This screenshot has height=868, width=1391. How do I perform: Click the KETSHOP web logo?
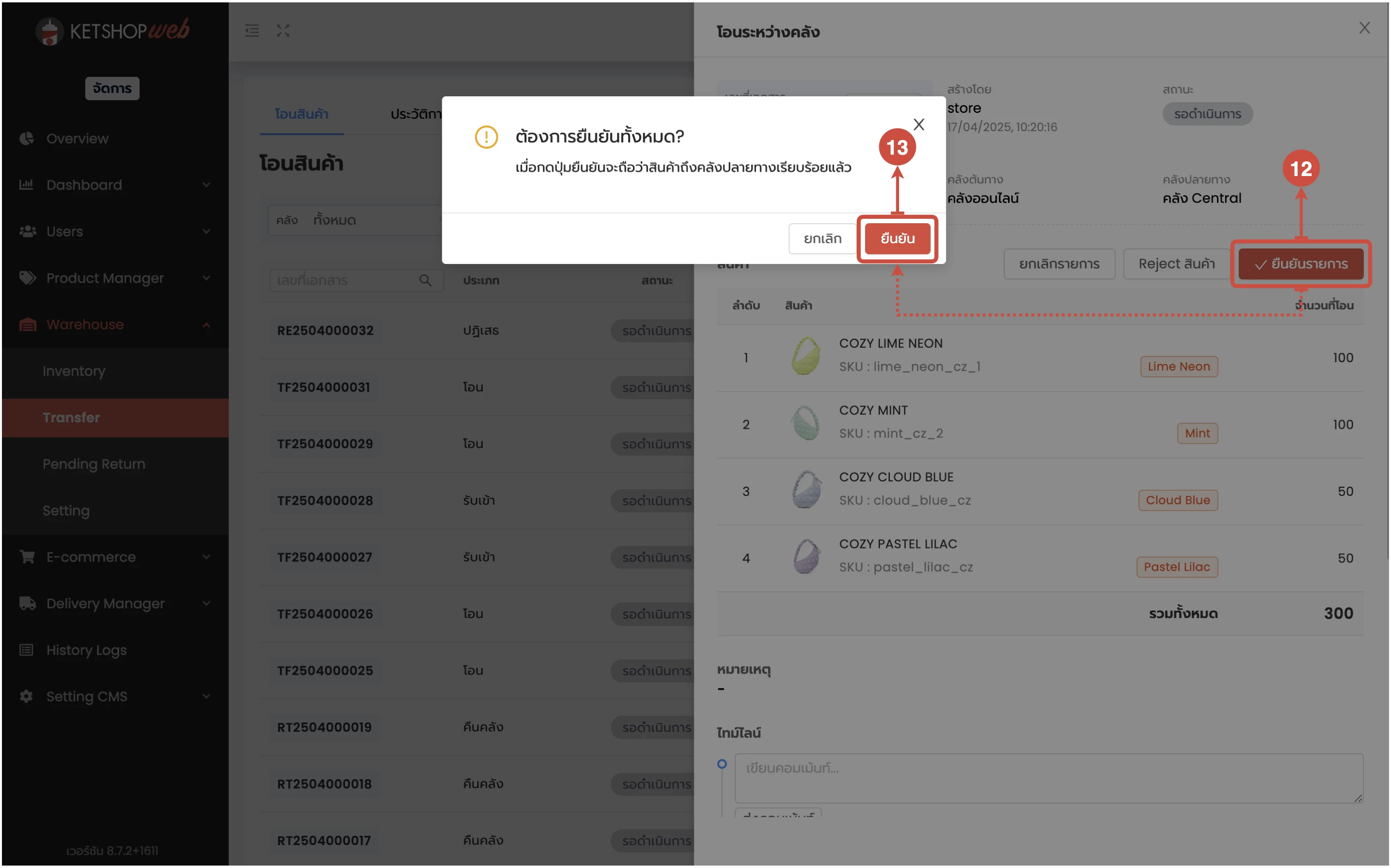pos(113,31)
